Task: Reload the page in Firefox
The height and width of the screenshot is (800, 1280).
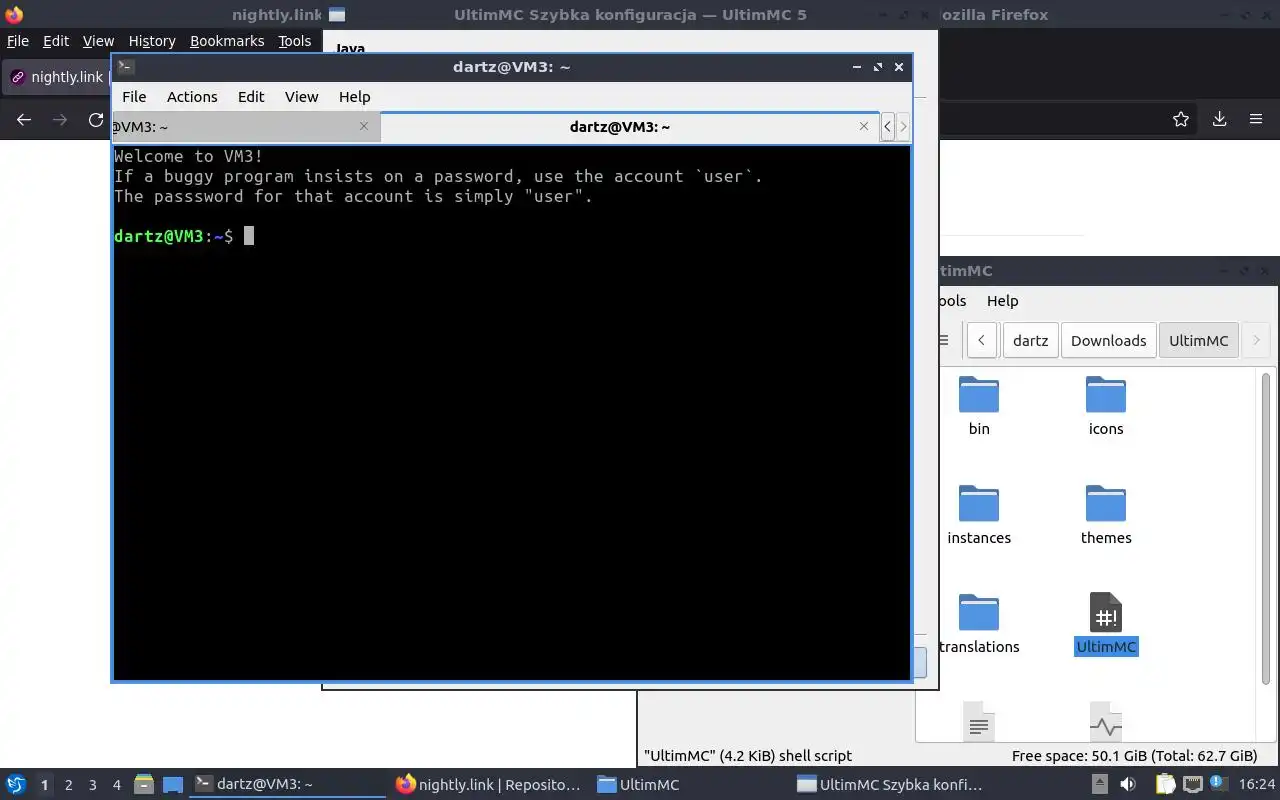Action: click(96, 119)
